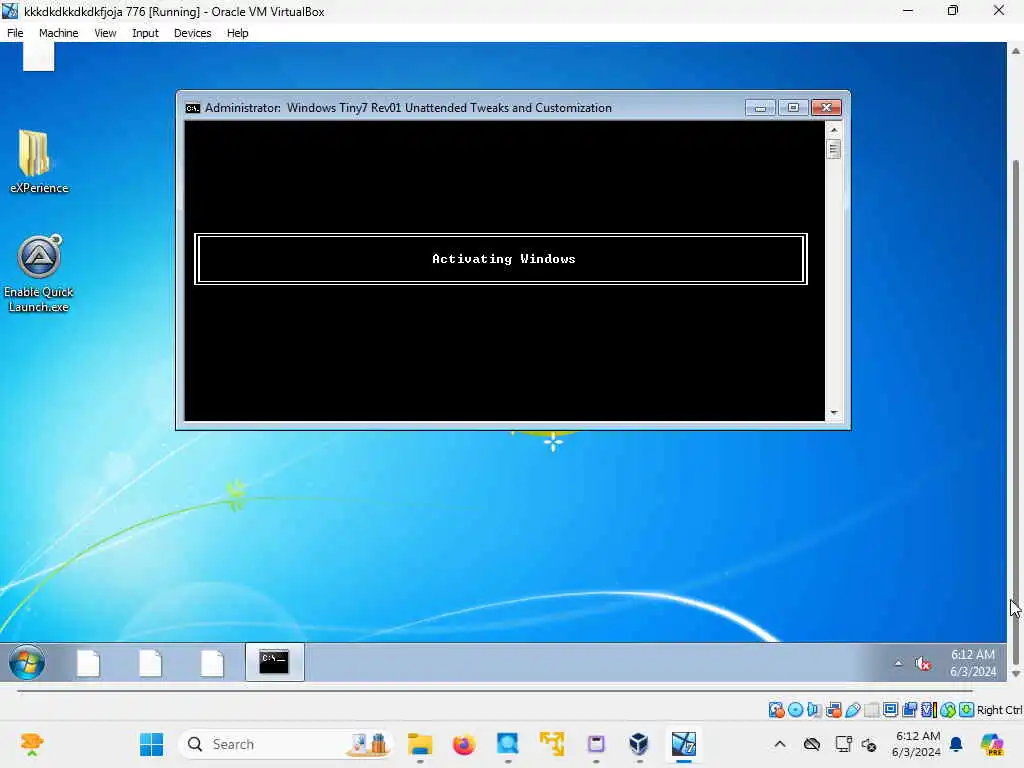The width and height of the screenshot is (1024, 768).
Task: Close the Tiny7 Administrator cmd window
Action: pyautogui.click(x=826, y=108)
